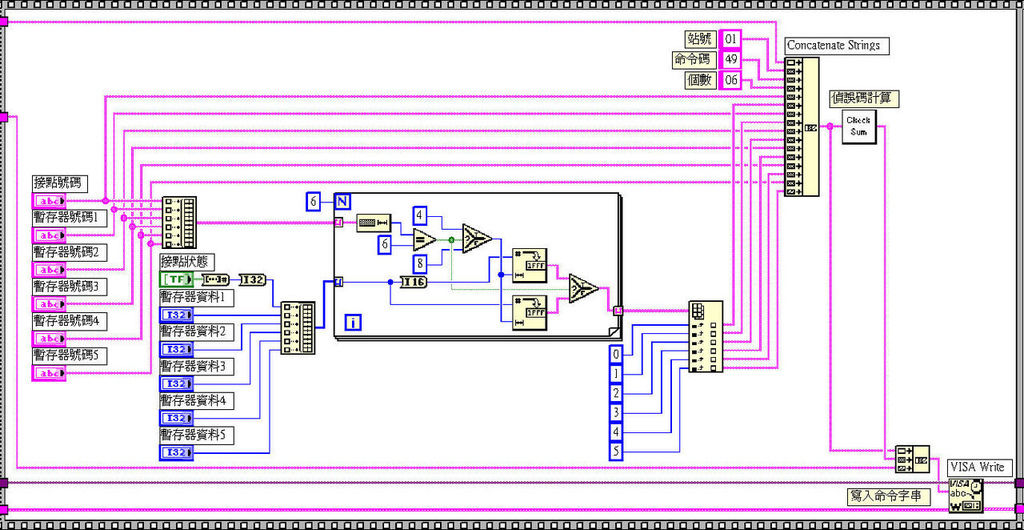Click the pink string input tunnel on the loop
1024x530 pixels.
(338, 223)
